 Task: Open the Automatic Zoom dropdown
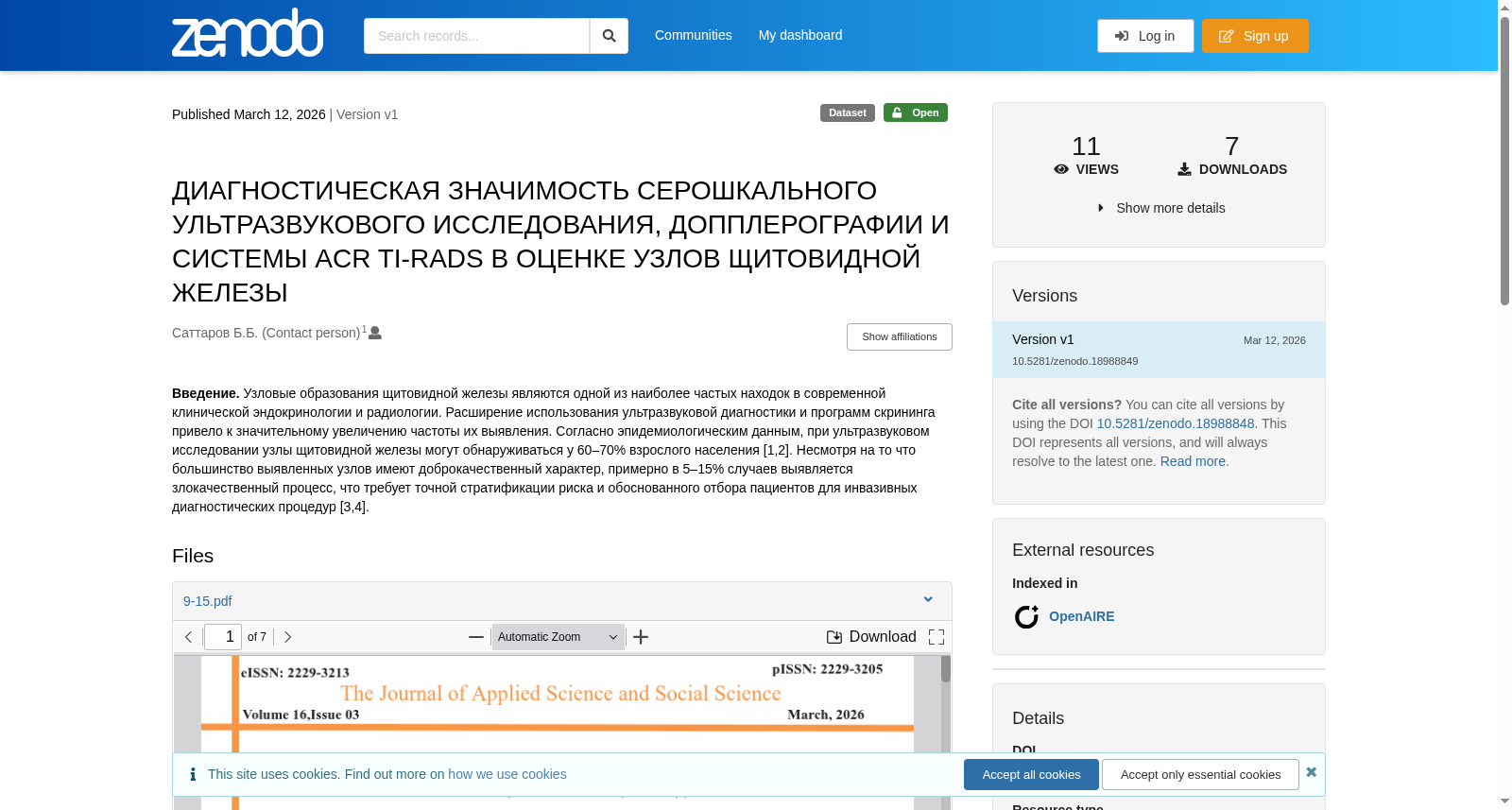coord(558,637)
